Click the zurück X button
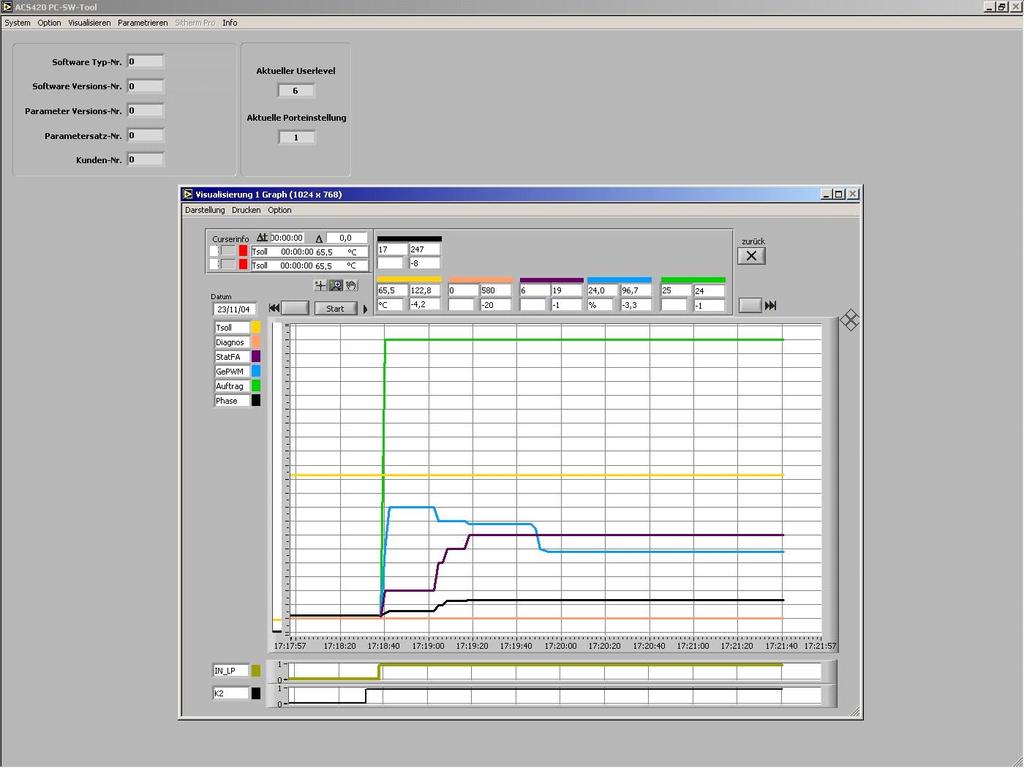This screenshot has width=1024, height=768. click(751, 256)
